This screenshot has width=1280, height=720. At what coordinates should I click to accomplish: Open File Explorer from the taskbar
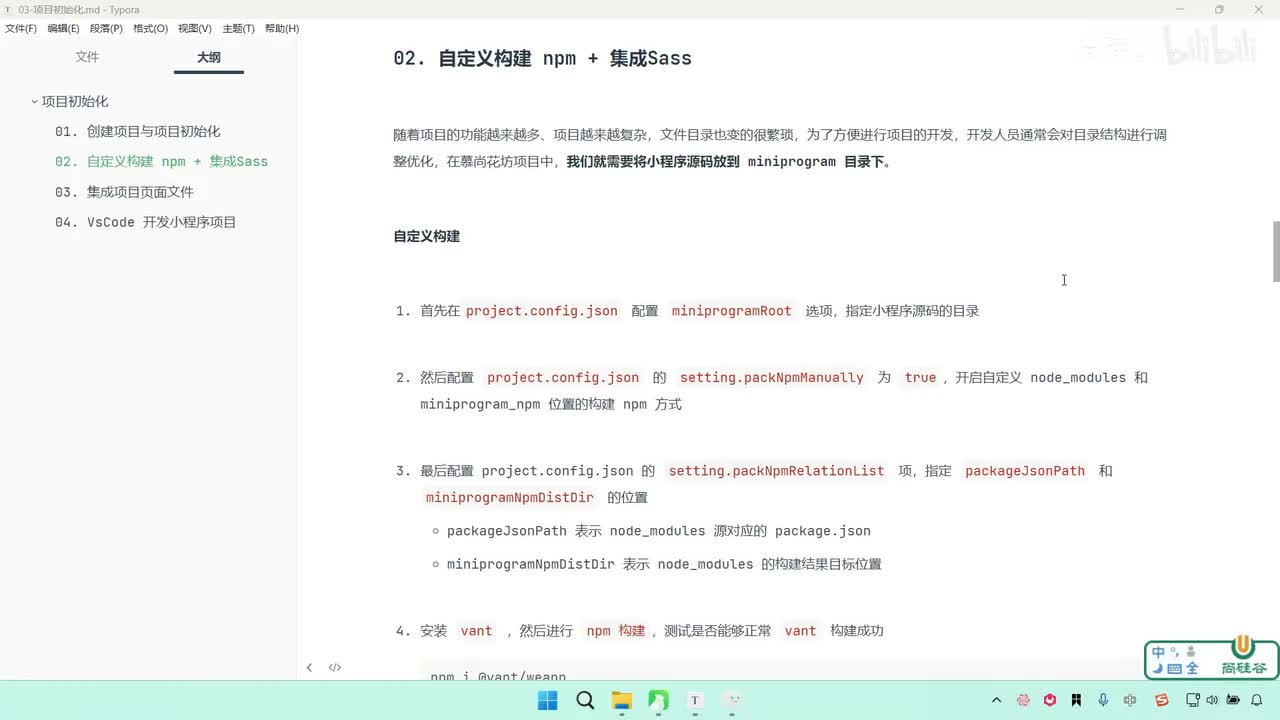coord(621,700)
